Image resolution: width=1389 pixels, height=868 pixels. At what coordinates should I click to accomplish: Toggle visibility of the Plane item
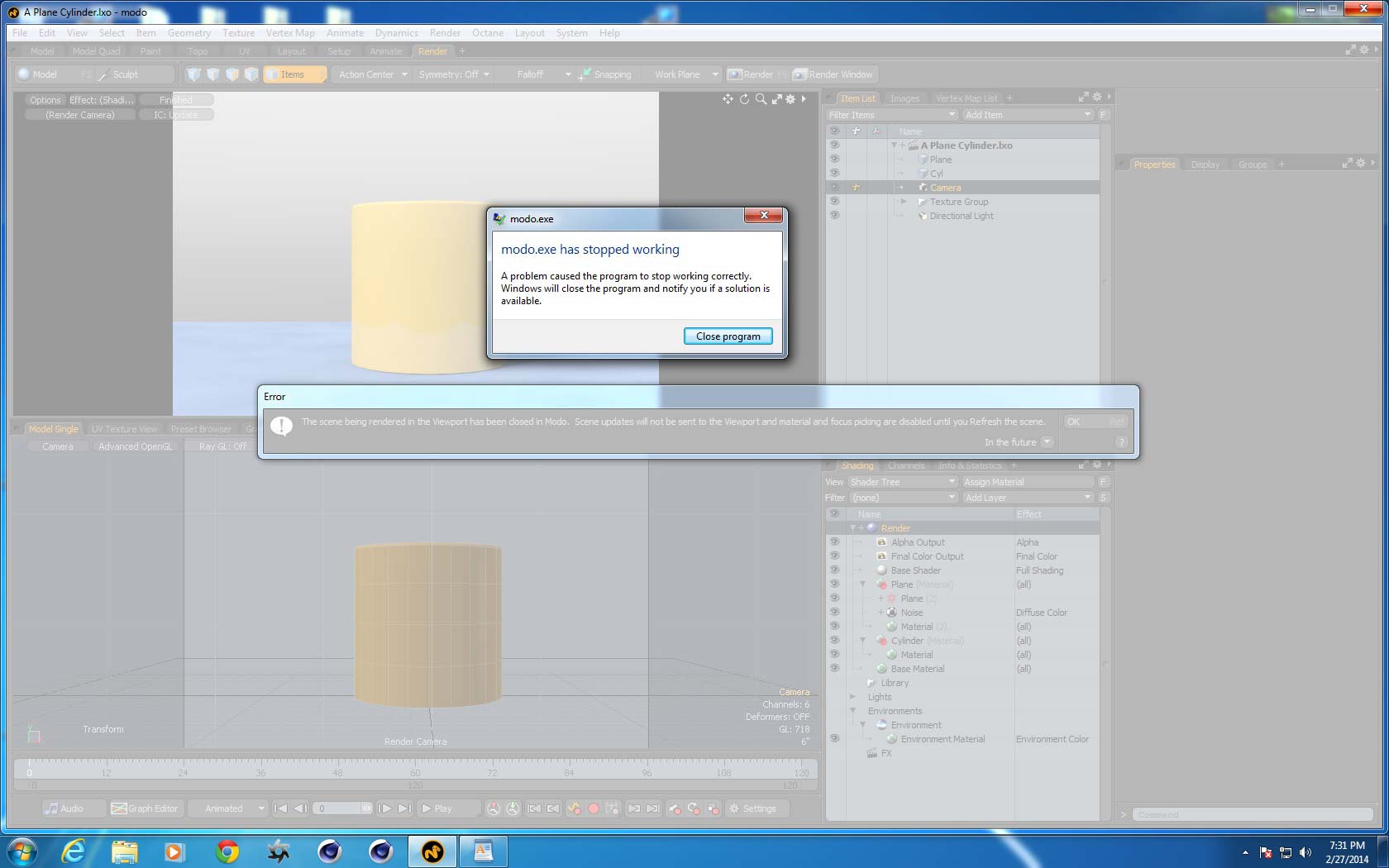(x=834, y=159)
